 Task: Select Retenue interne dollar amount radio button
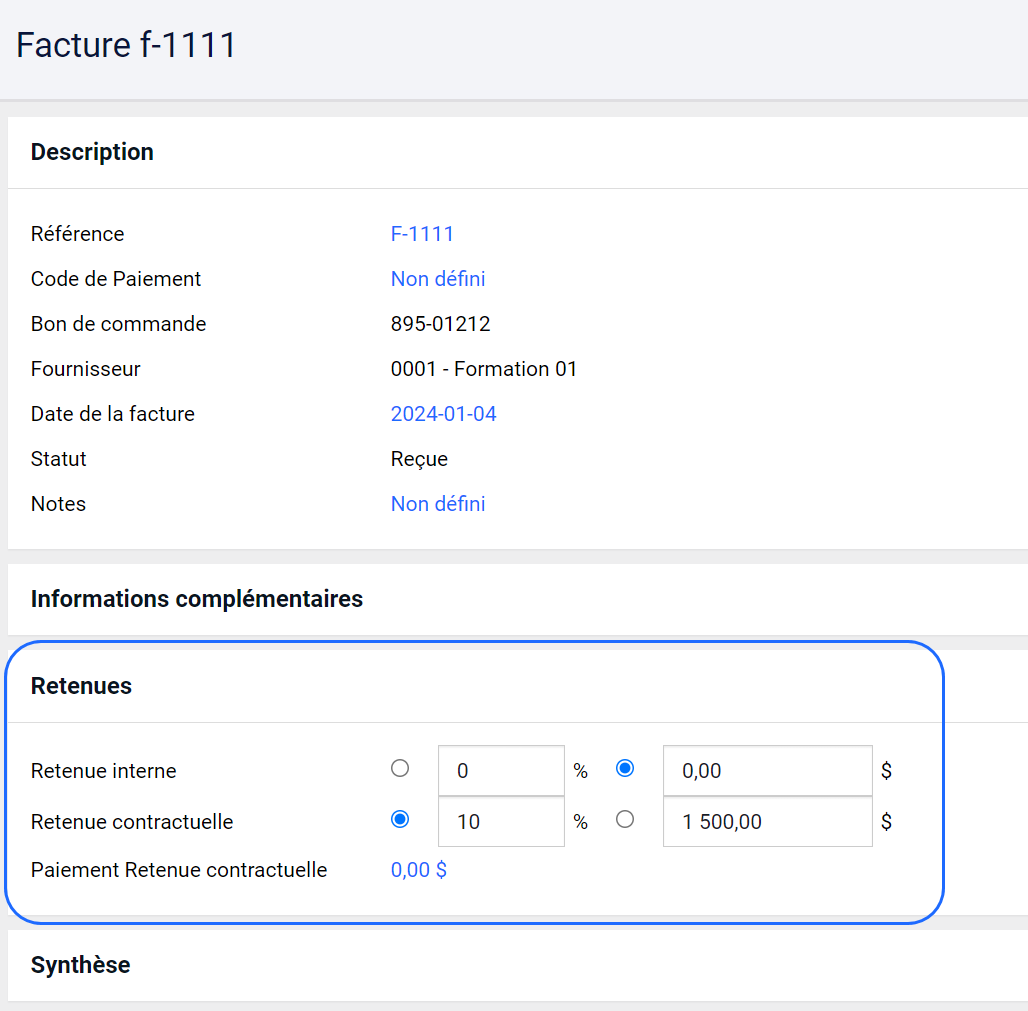pos(625,768)
